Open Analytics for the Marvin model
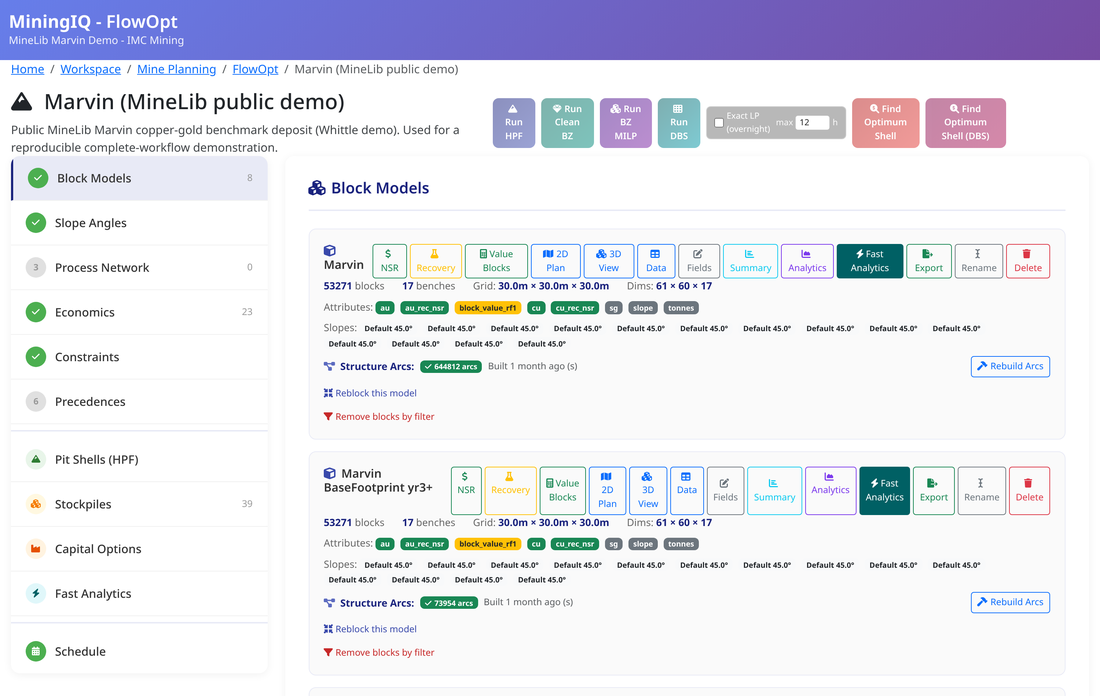 tap(807, 261)
